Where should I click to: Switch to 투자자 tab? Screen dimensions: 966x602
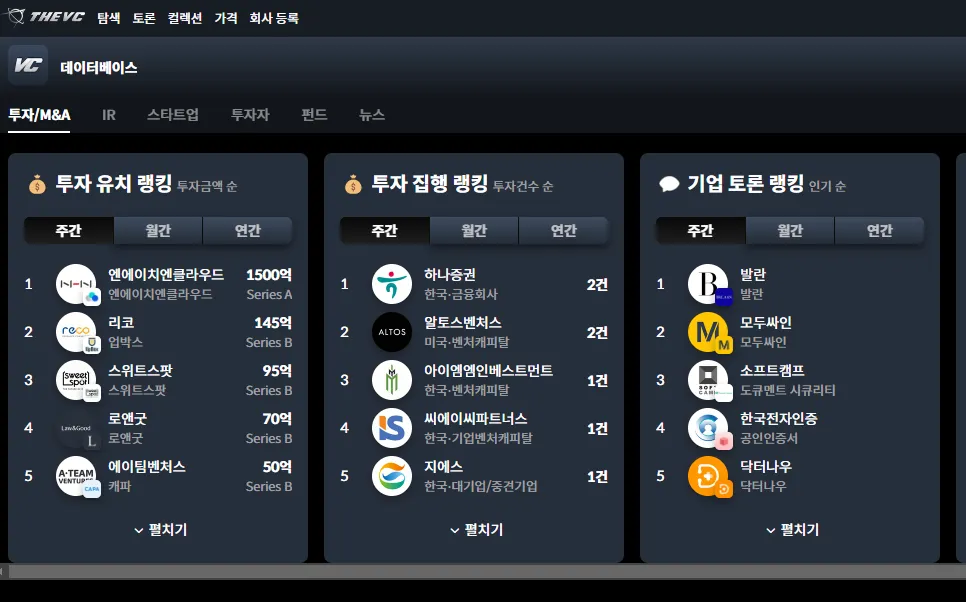point(250,115)
